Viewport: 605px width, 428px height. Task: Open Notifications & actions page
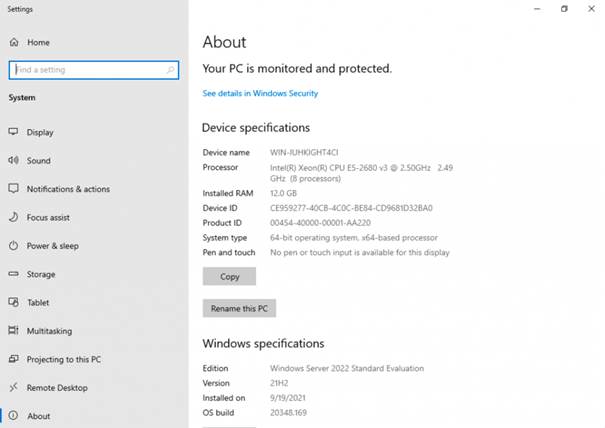point(94,189)
